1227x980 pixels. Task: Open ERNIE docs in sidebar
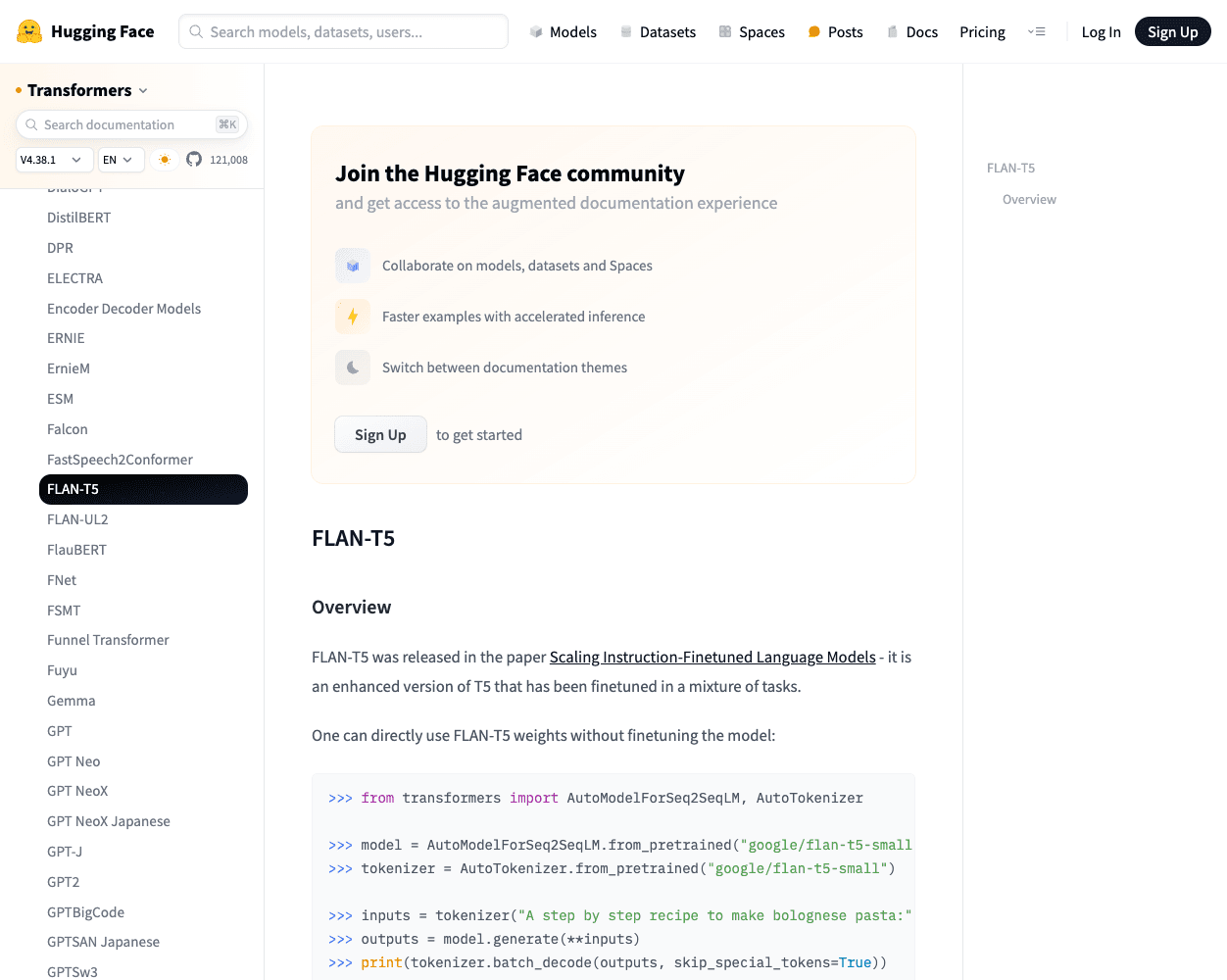(66, 338)
